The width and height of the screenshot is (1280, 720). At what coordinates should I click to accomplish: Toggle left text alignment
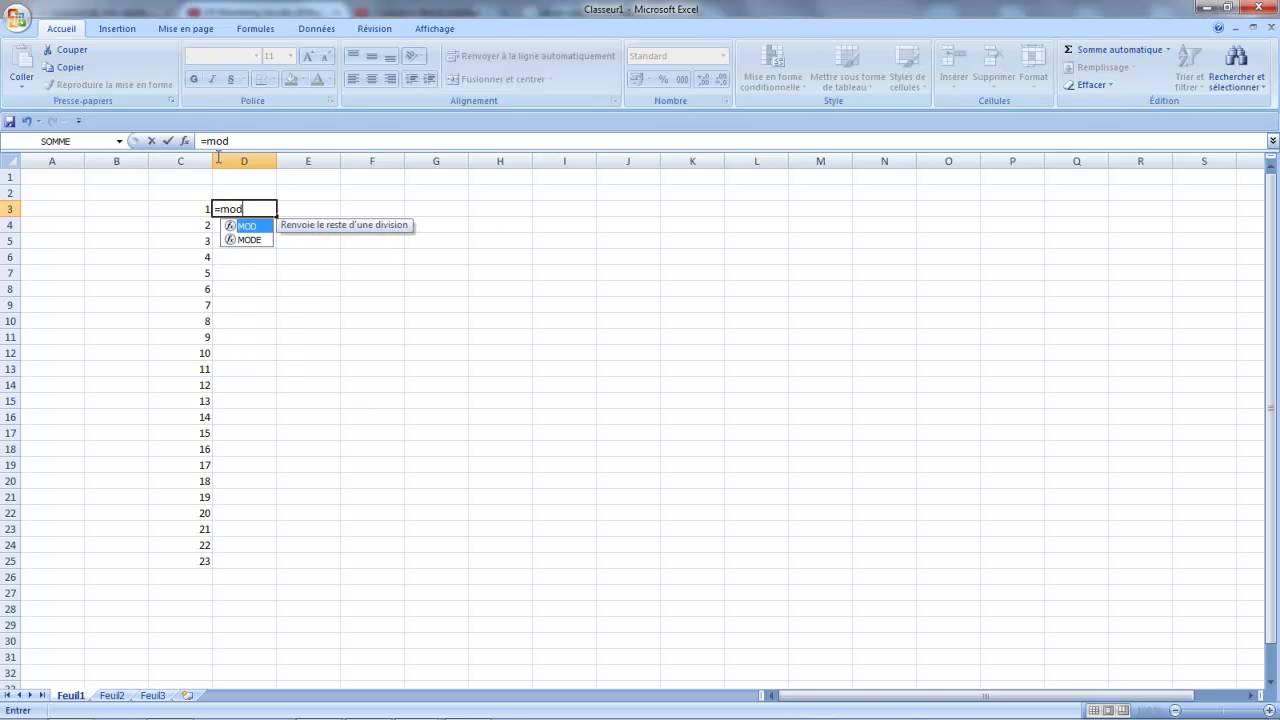[353, 79]
